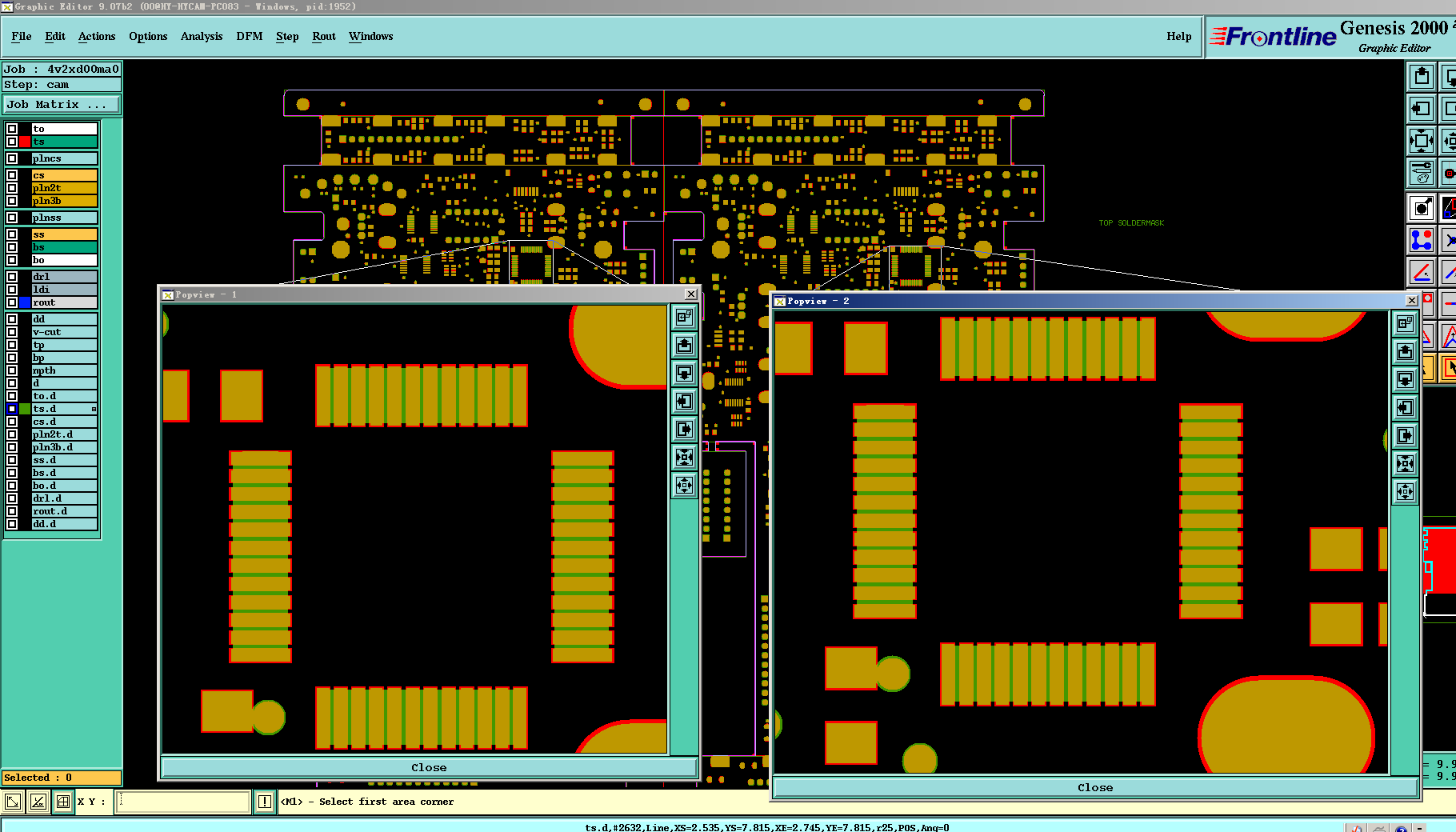Select layer name v-cut in layer list

pos(64,332)
